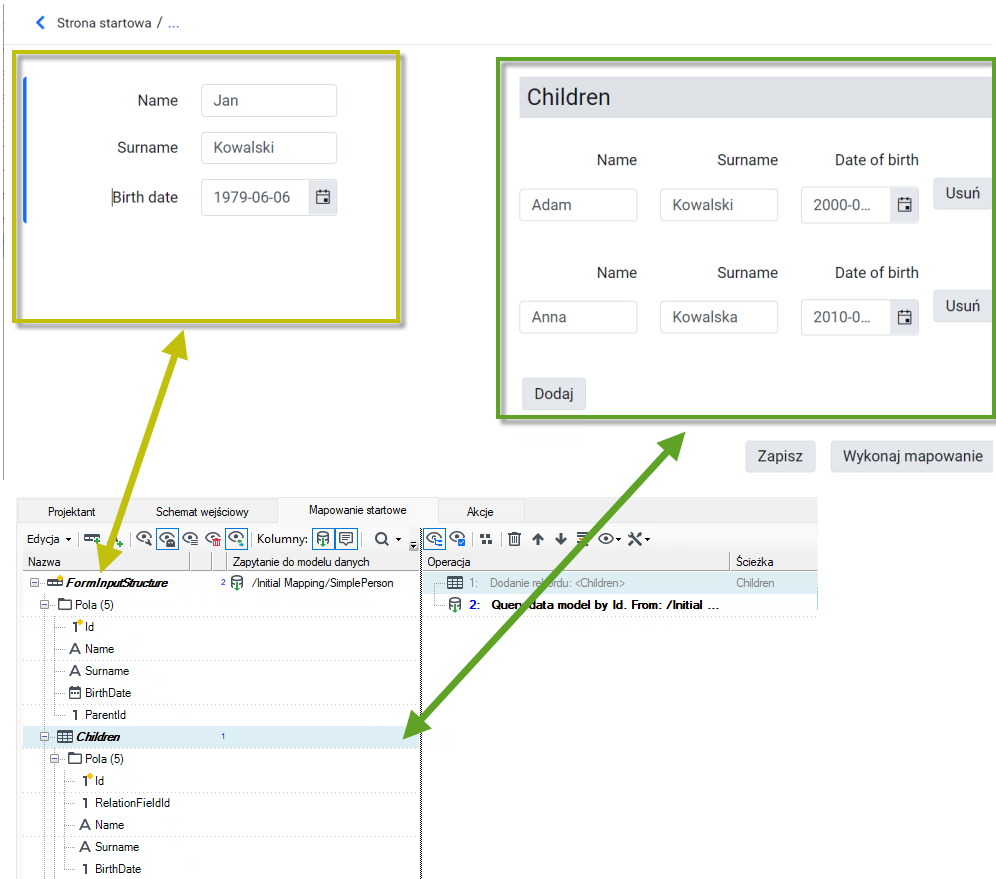996x879 pixels.
Task: Toggle the data model query column
Action: click(323, 539)
